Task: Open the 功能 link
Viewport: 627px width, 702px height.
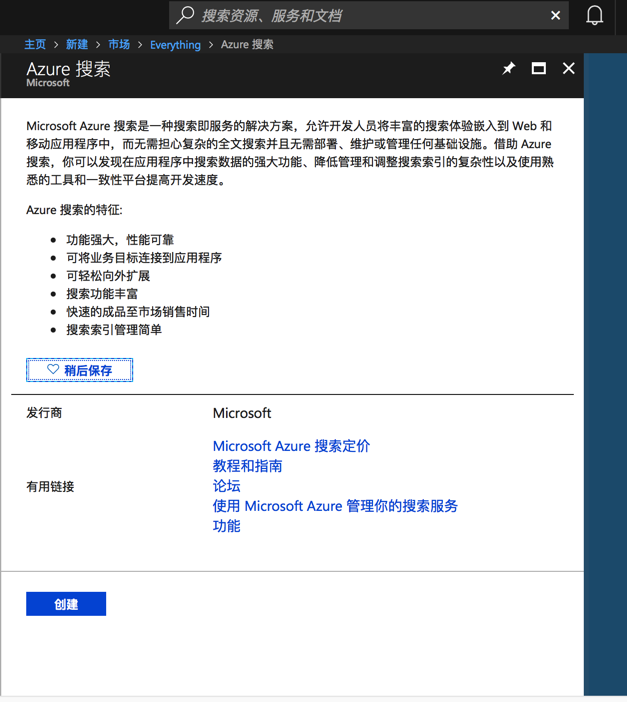Action: (226, 526)
